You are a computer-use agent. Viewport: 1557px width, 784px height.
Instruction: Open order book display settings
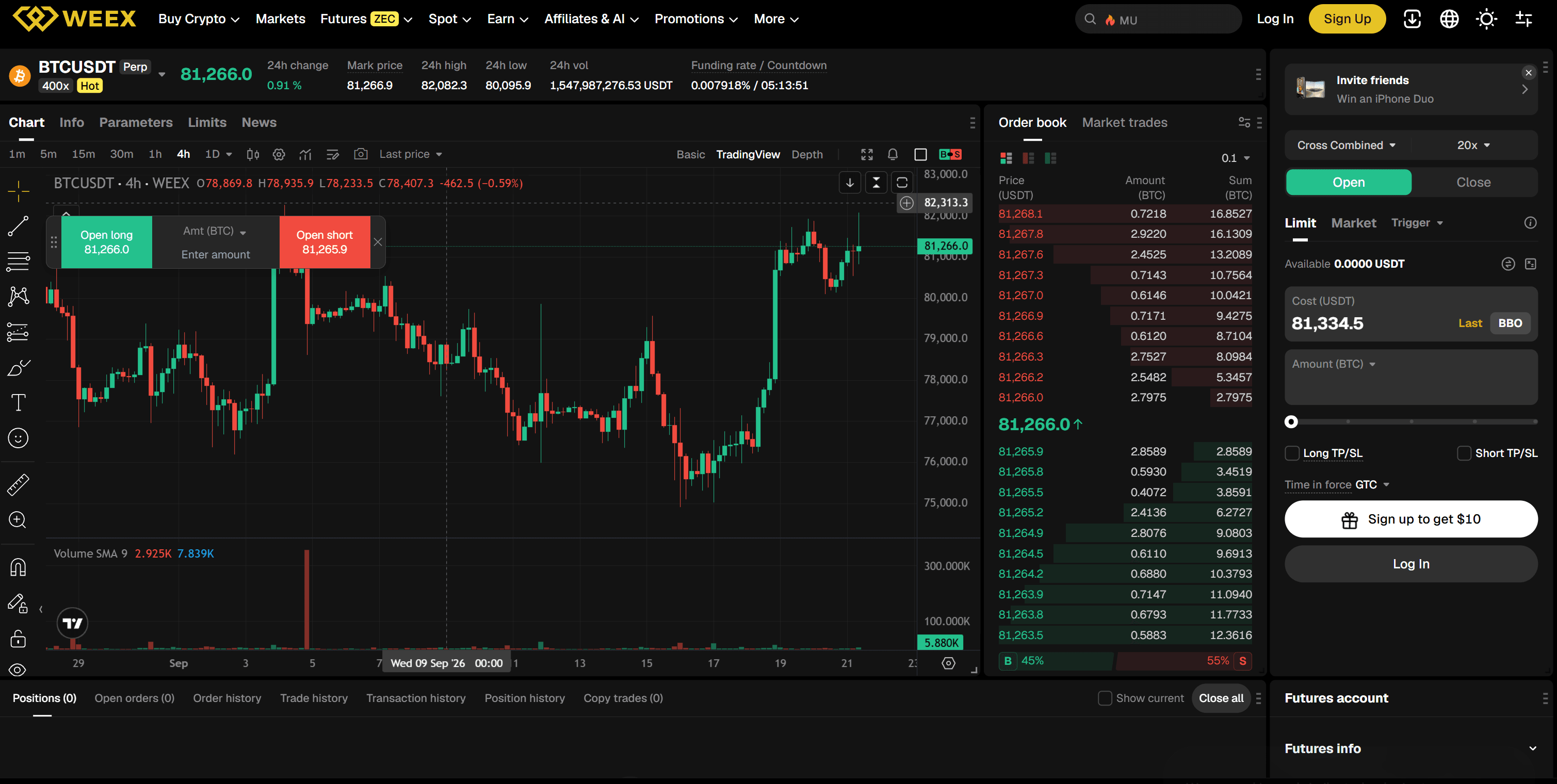(x=1244, y=123)
